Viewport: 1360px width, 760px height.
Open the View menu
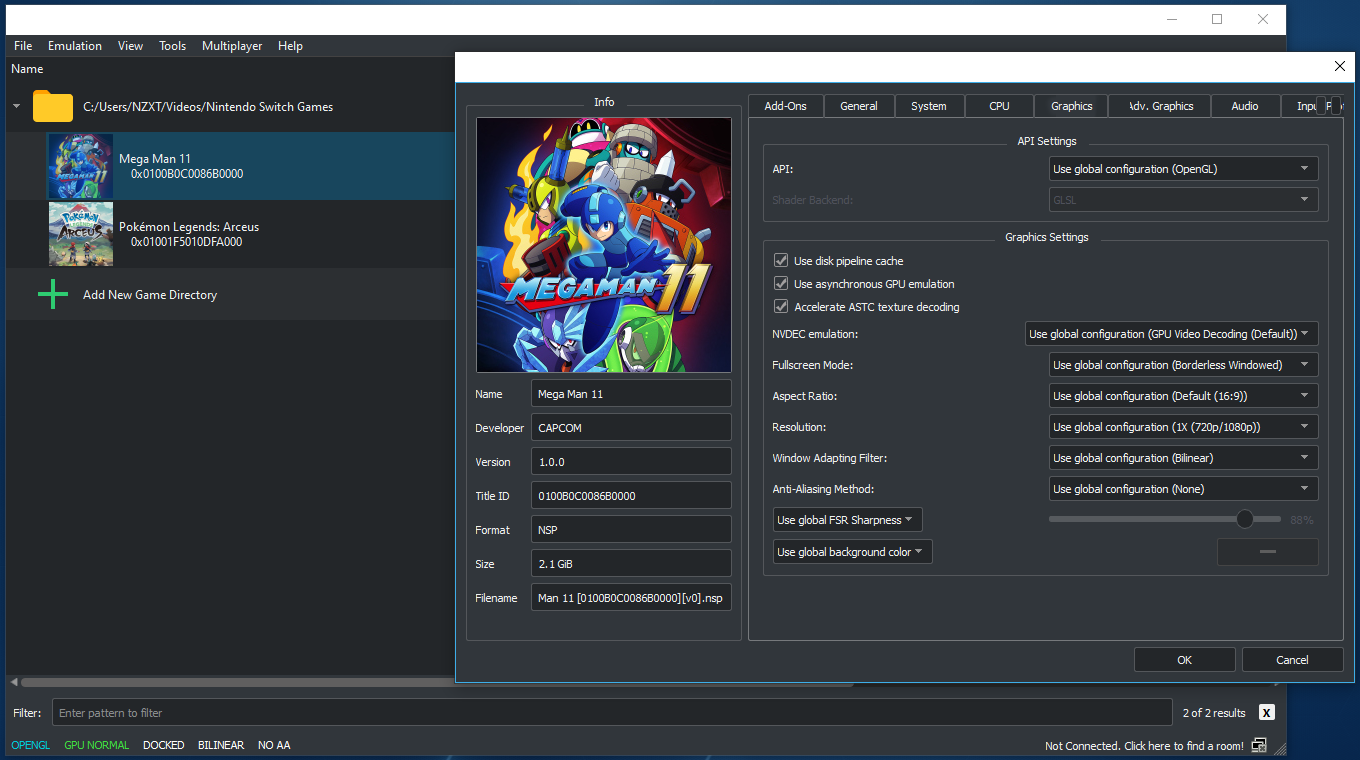(130, 46)
